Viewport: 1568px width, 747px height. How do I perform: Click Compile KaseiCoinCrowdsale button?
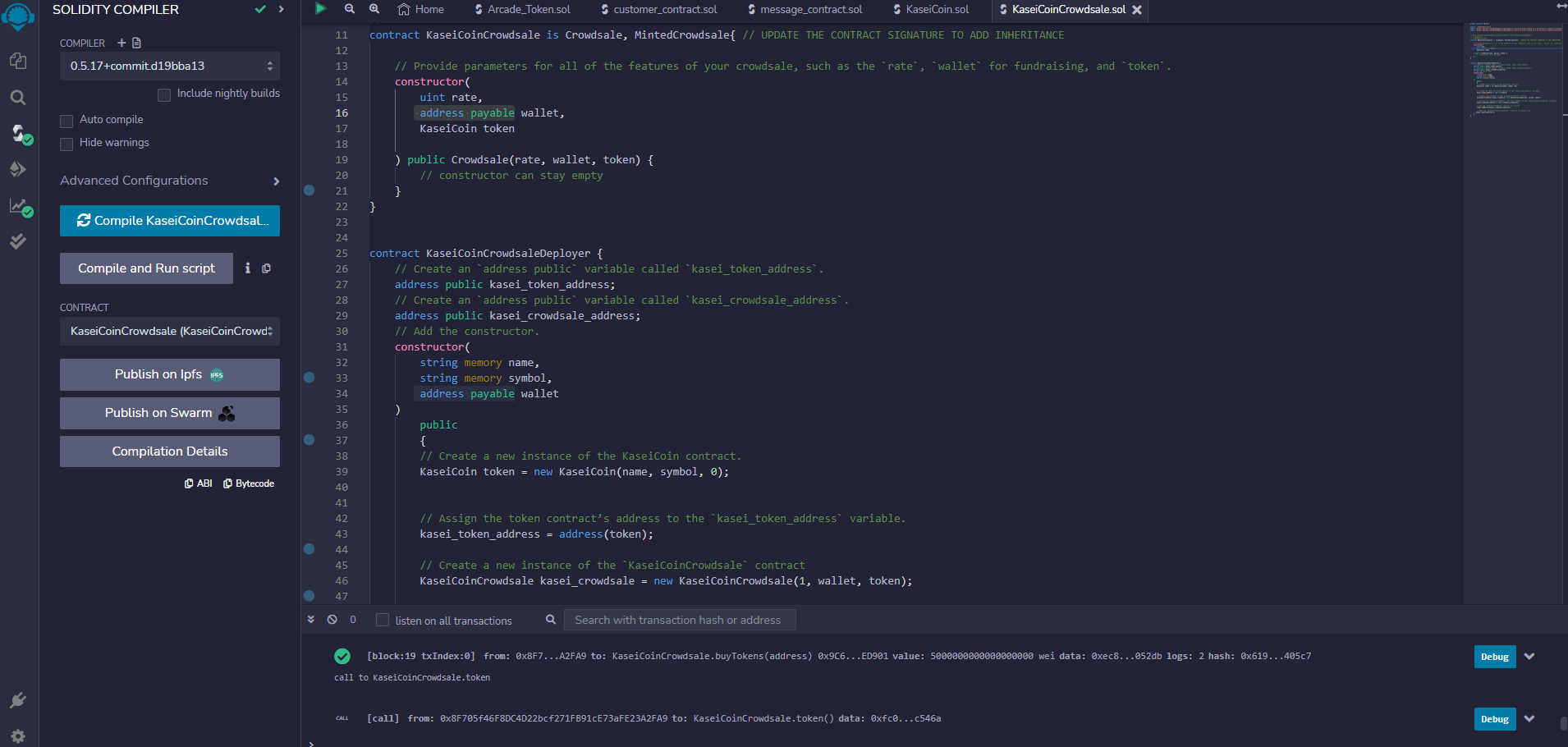point(169,220)
